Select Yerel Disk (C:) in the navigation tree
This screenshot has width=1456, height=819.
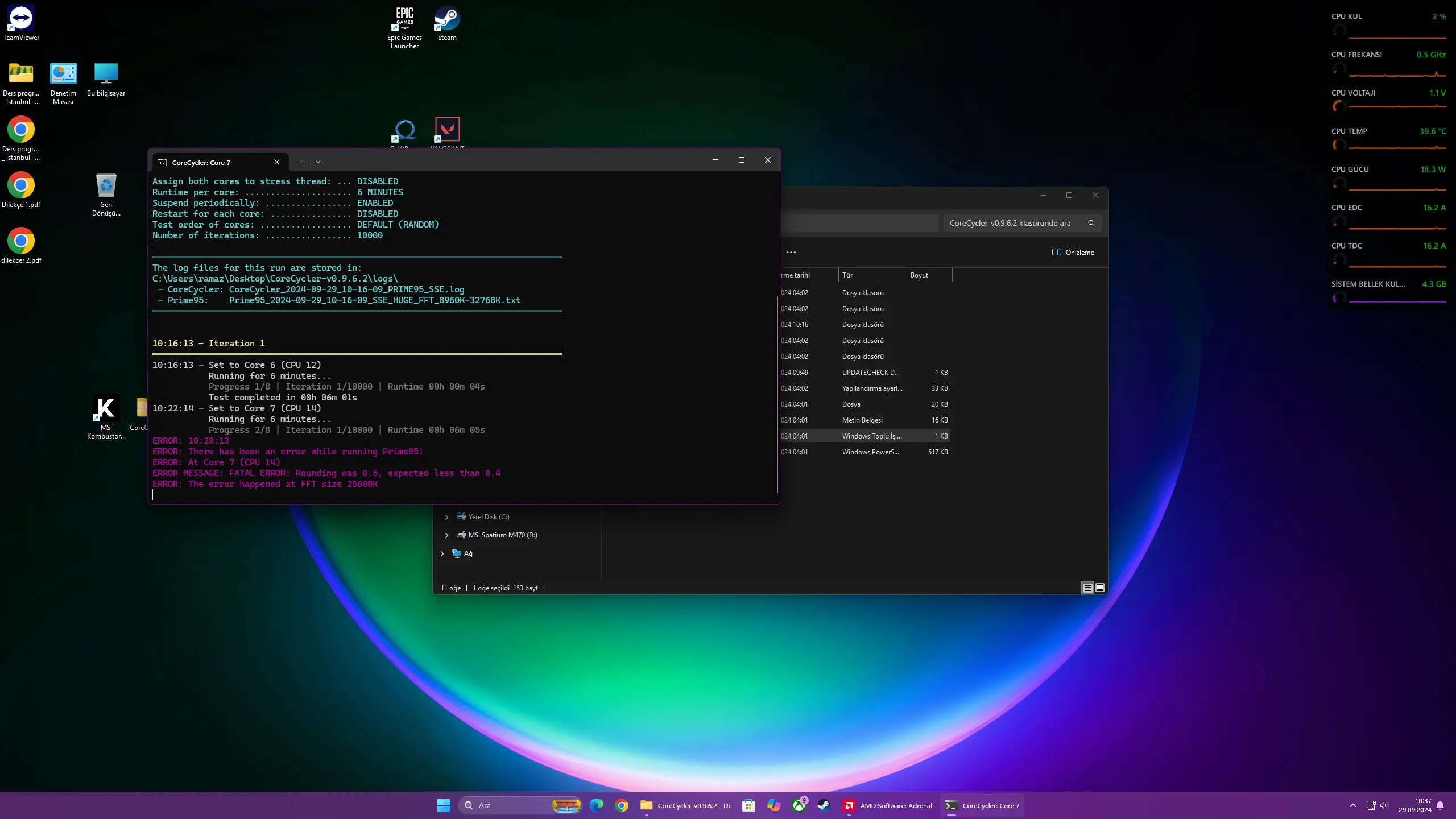click(x=489, y=517)
